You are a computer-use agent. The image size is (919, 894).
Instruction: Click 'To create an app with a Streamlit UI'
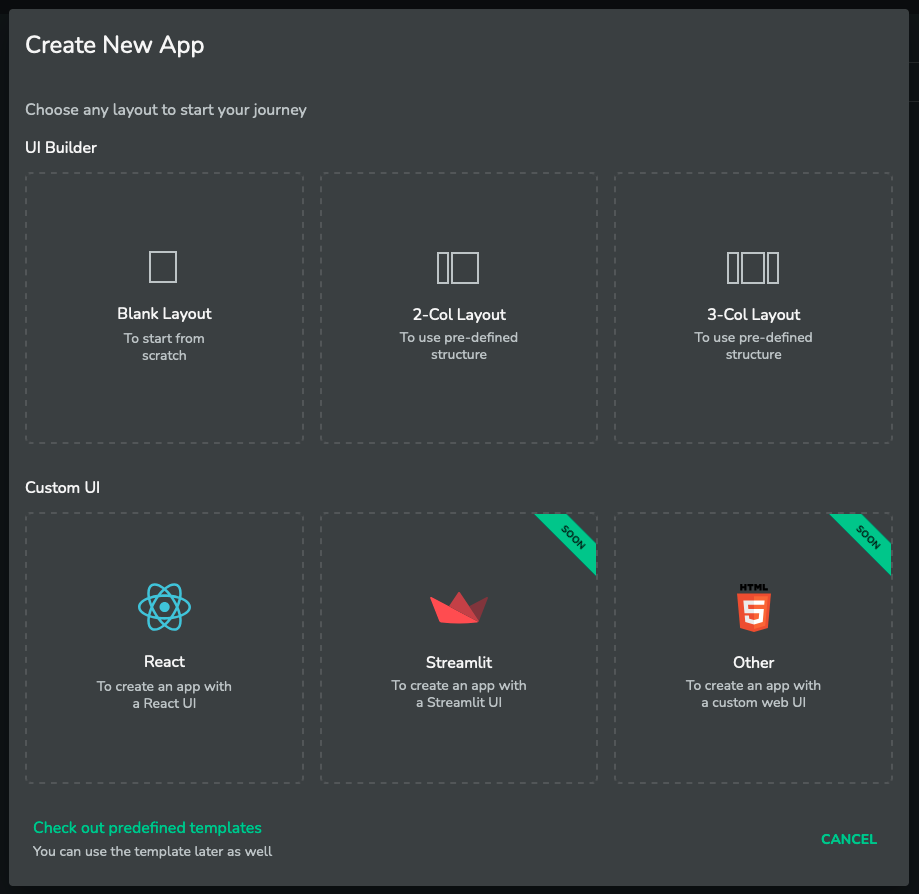click(x=459, y=694)
